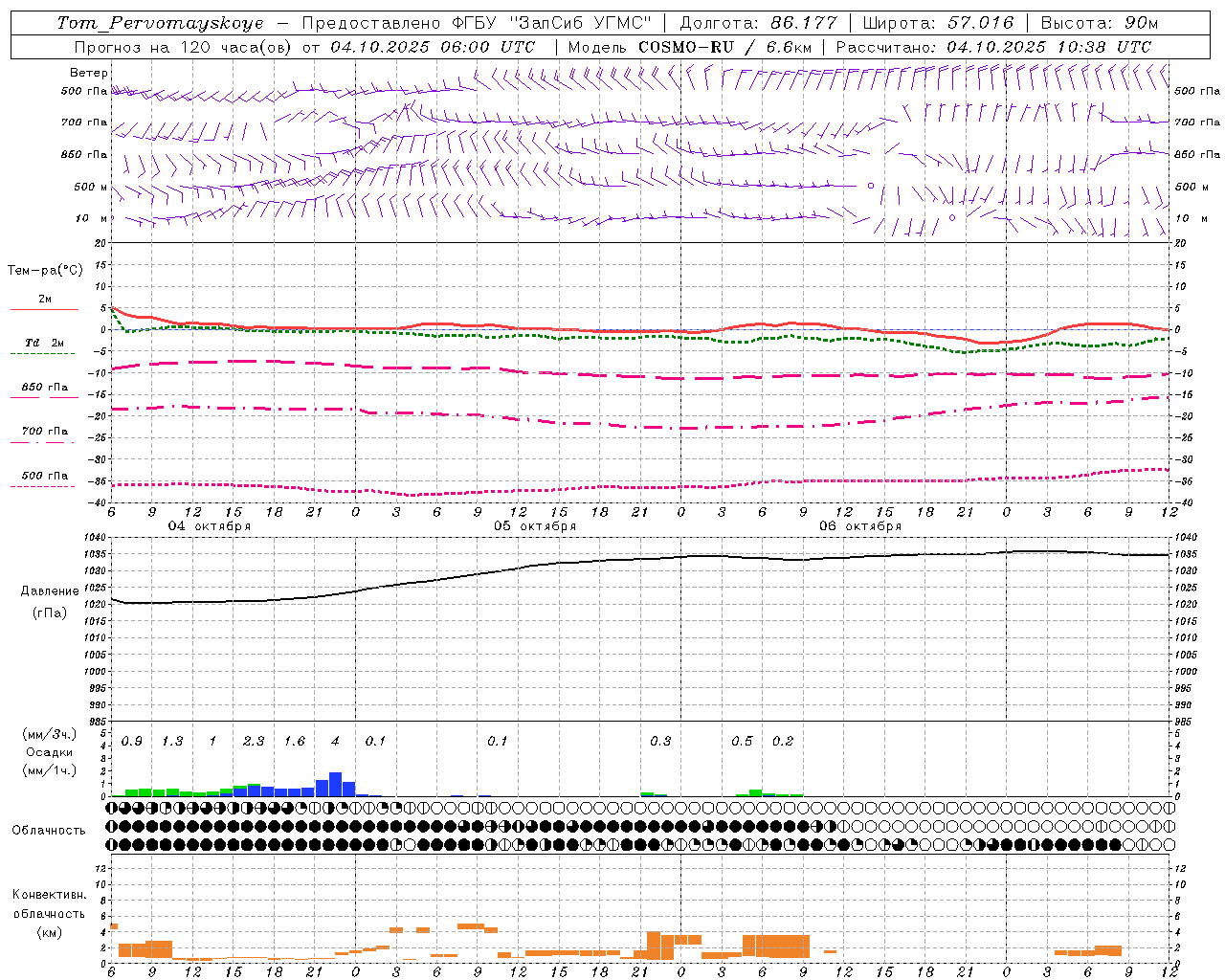Click the station title Tom_Pervomayskoye
1225x980 pixels.
pos(160,23)
